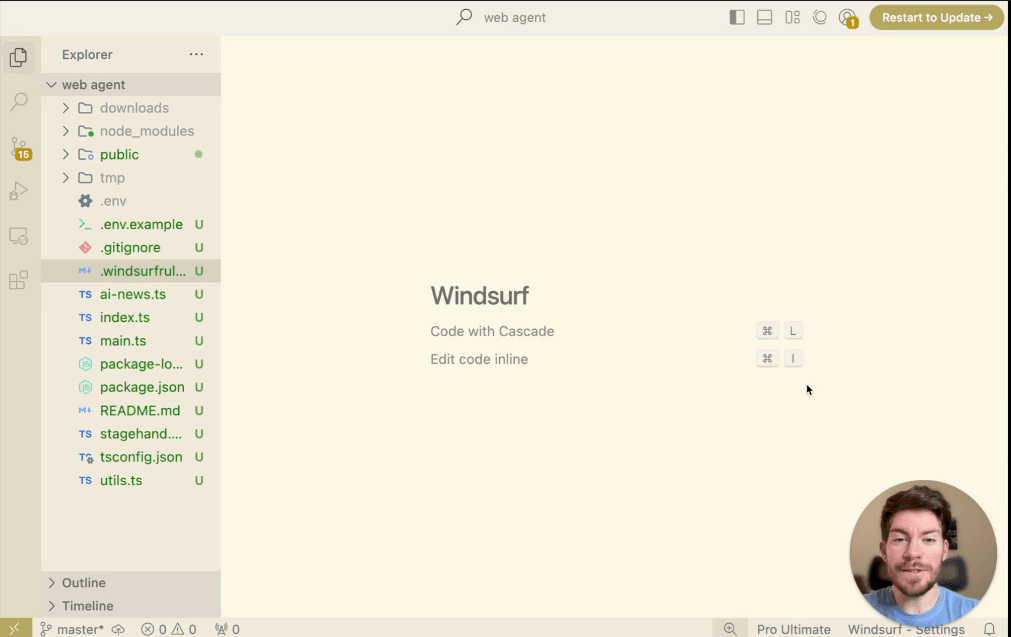Click the Cascade icon in title bar
The image size is (1011, 637).
point(820,17)
